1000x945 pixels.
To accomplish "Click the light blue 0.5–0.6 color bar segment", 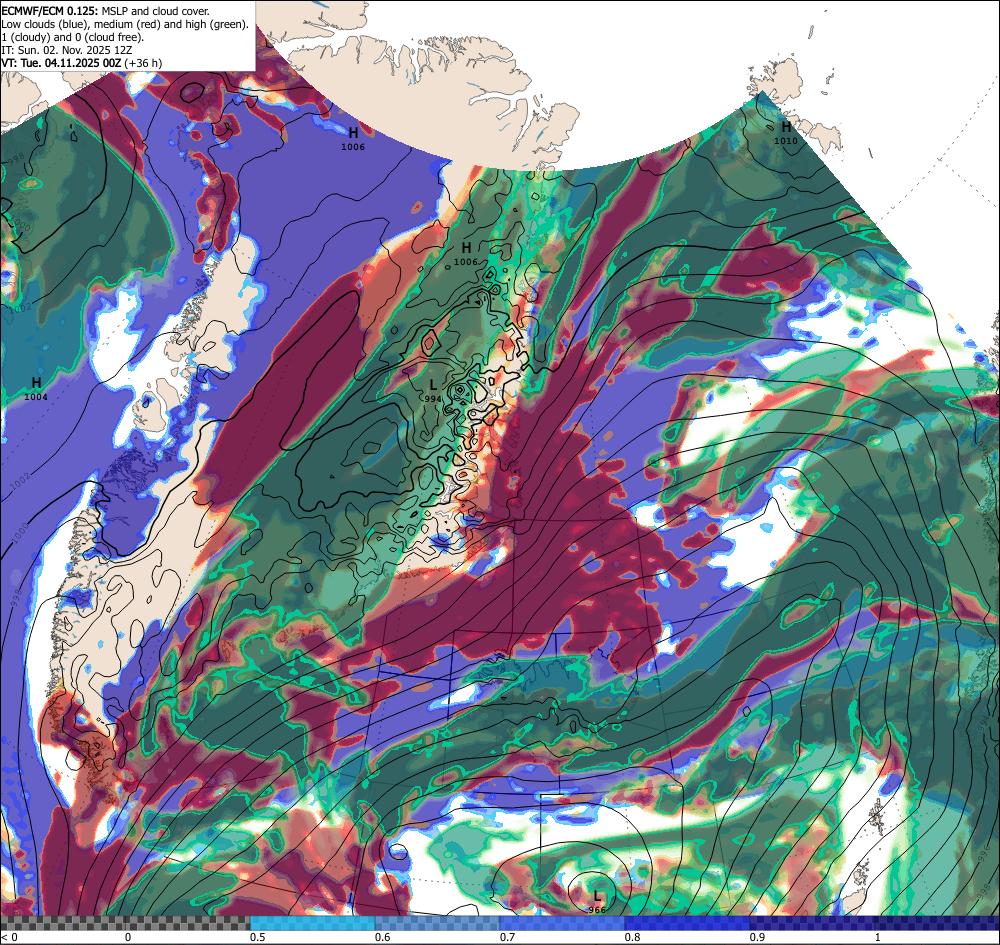I will pyautogui.click(x=312, y=923).
